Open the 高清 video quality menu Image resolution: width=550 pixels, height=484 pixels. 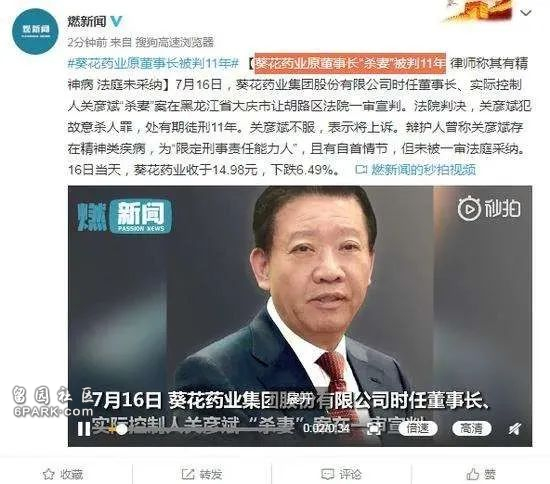click(x=471, y=428)
